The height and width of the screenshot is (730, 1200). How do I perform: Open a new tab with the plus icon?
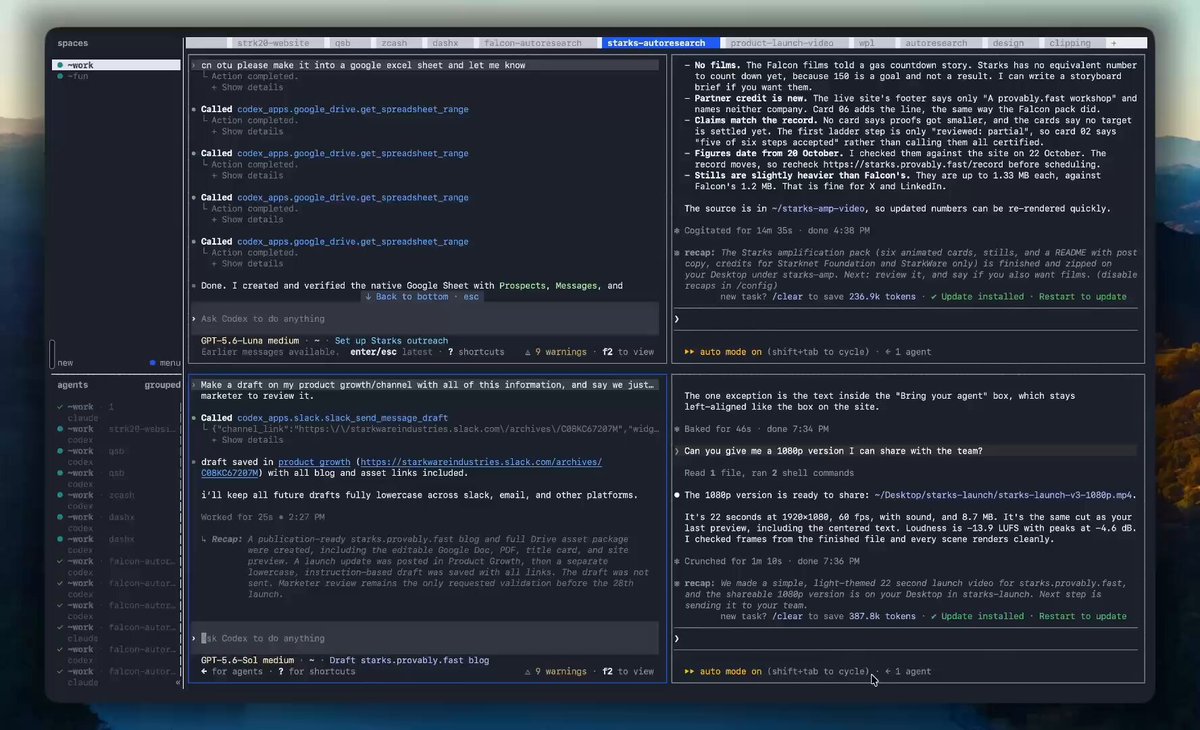1113,44
